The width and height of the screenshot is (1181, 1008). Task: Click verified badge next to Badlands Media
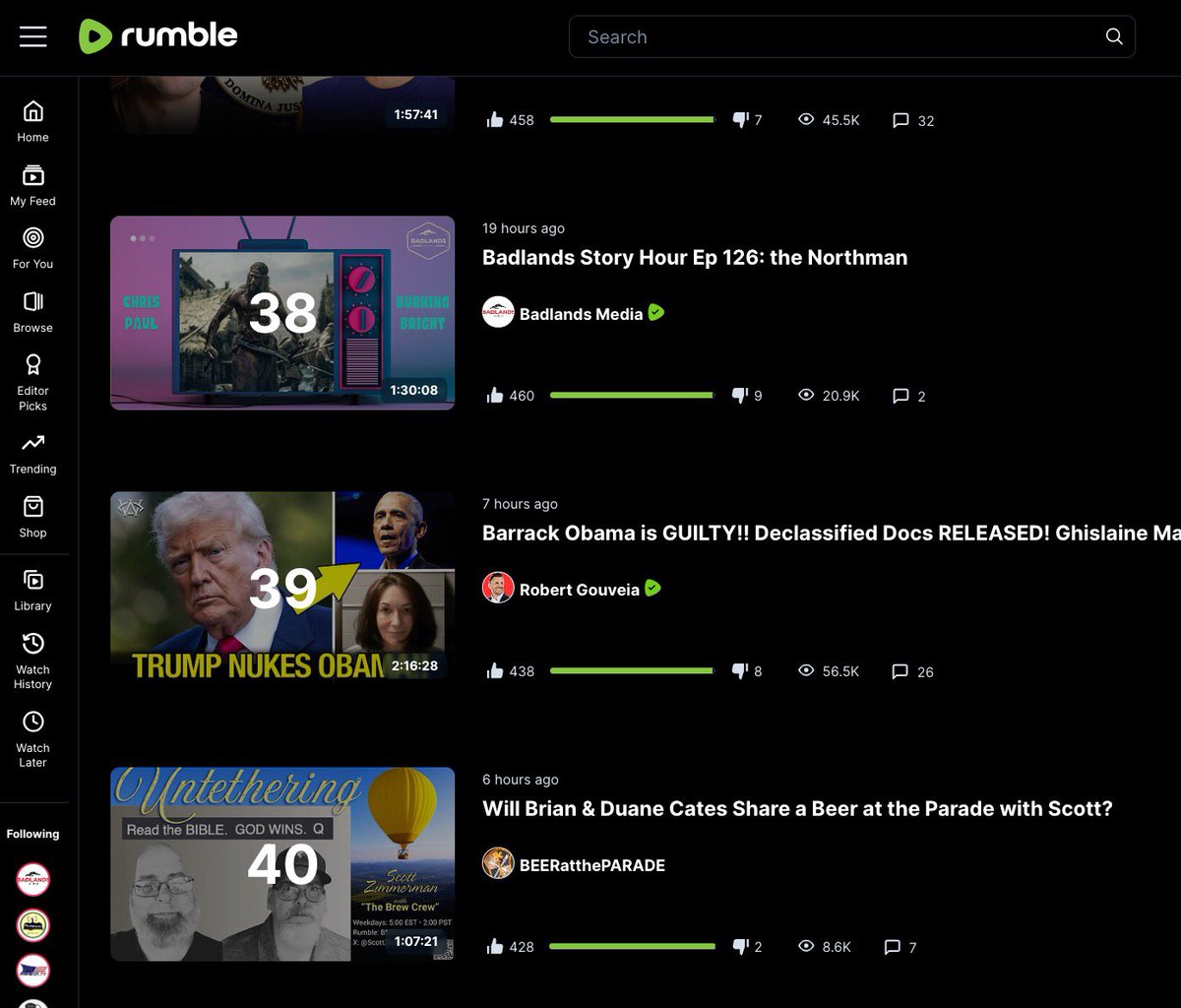(x=656, y=313)
